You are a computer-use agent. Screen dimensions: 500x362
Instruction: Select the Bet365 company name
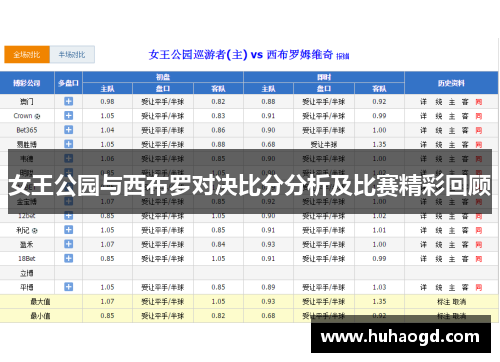click(27, 130)
